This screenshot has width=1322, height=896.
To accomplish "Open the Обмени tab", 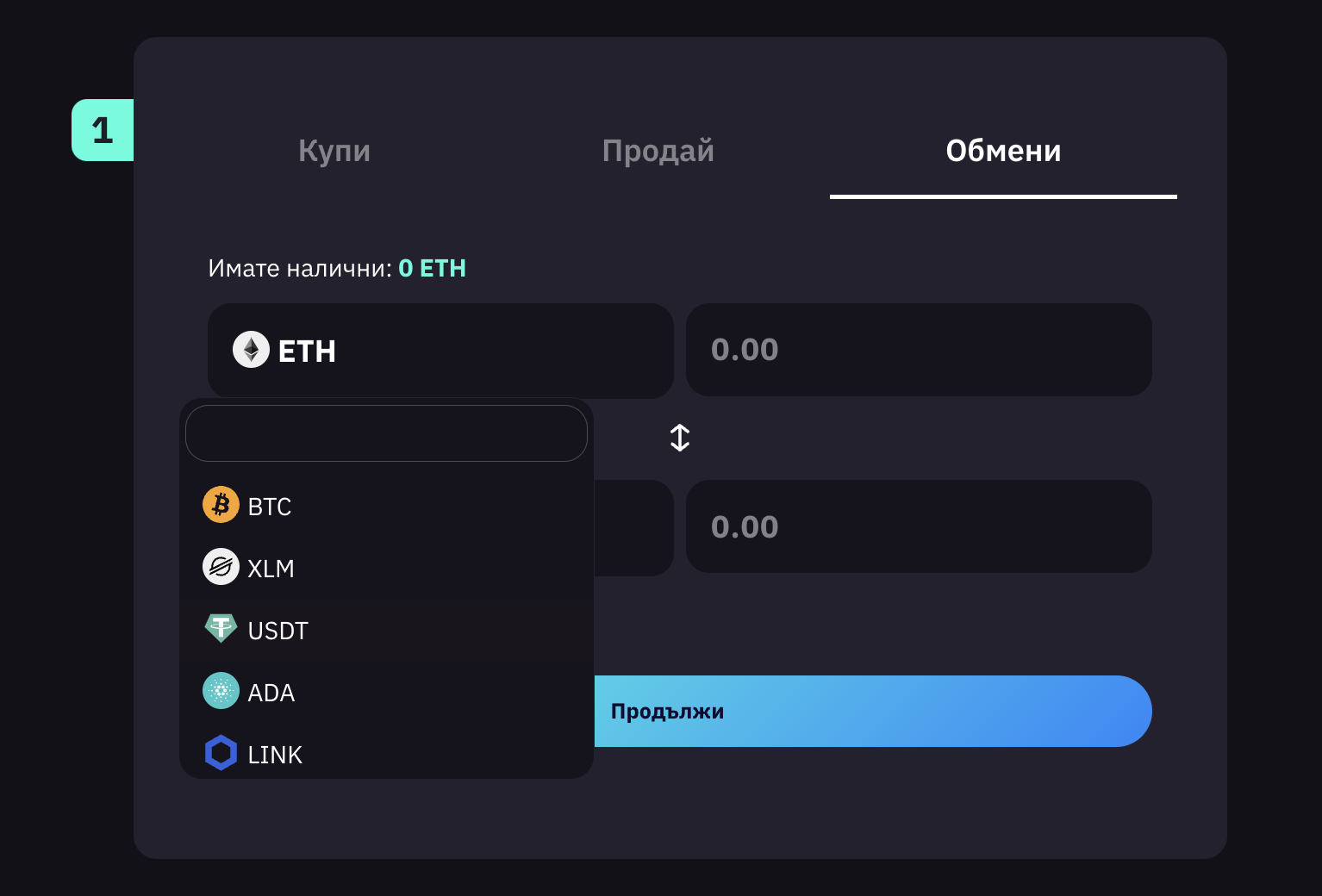I will [x=1003, y=151].
